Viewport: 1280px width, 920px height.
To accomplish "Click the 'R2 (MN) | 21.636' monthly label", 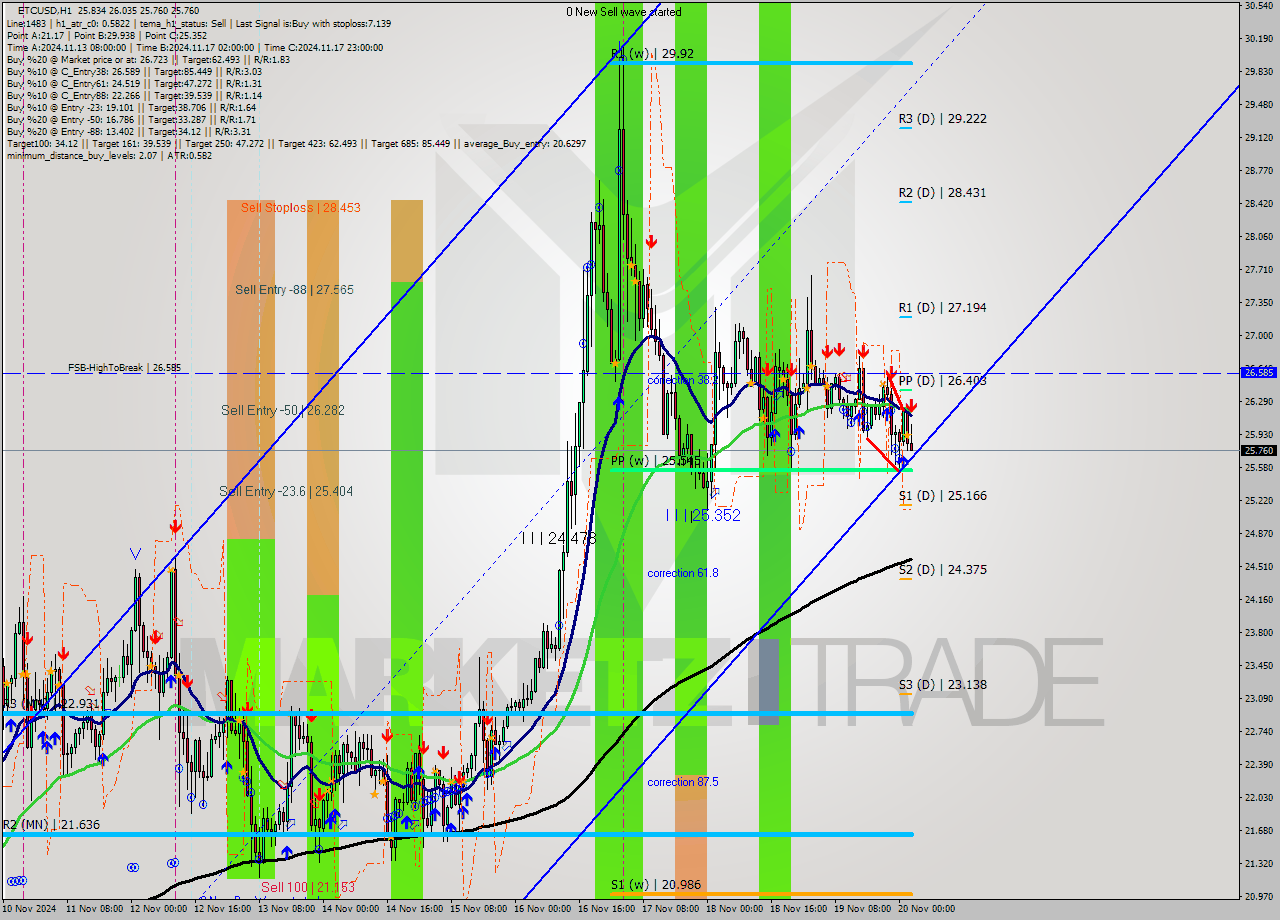I will coord(51,825).
